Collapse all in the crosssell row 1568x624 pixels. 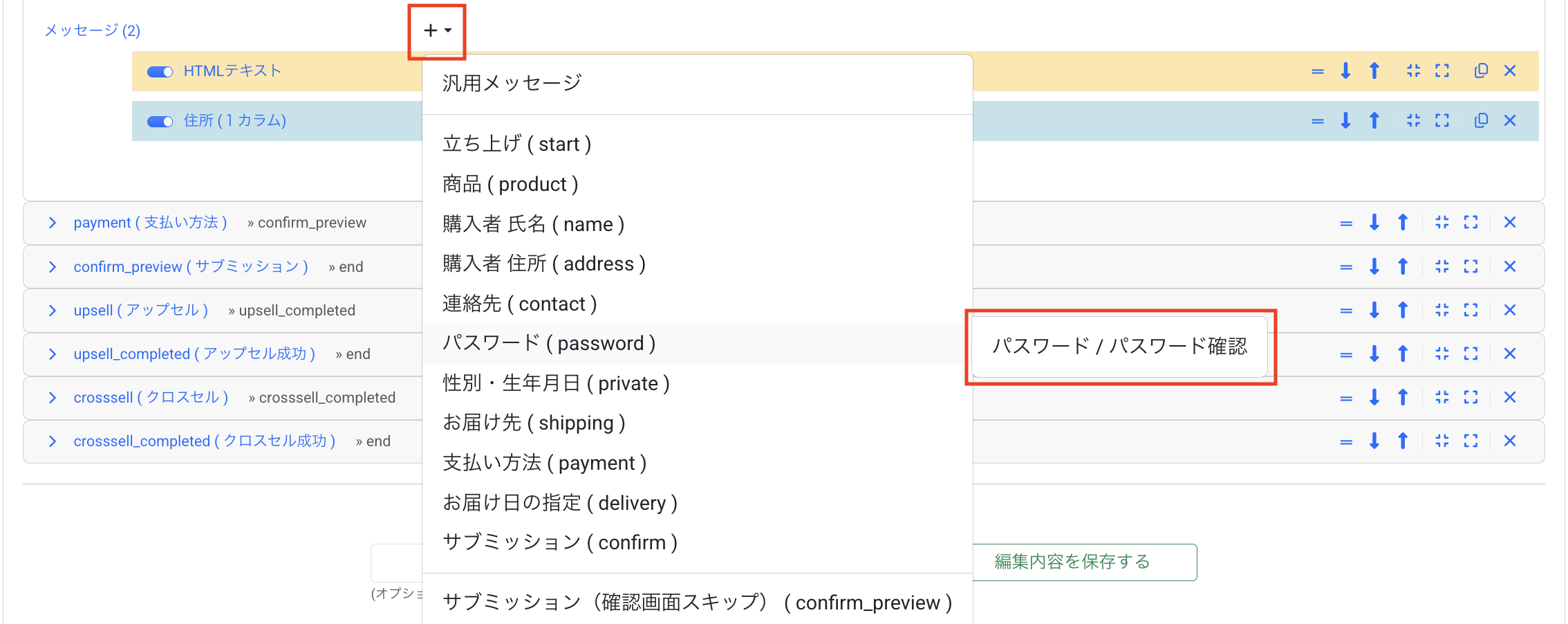[x=1442, y=397]
